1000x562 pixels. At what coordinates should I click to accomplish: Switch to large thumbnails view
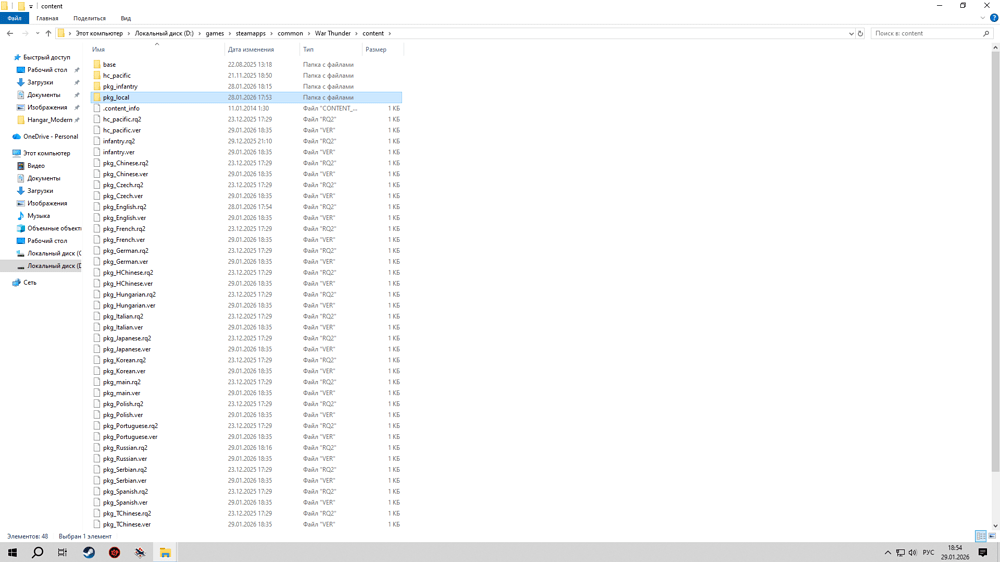pyautogui.click(x=992, y=536)
